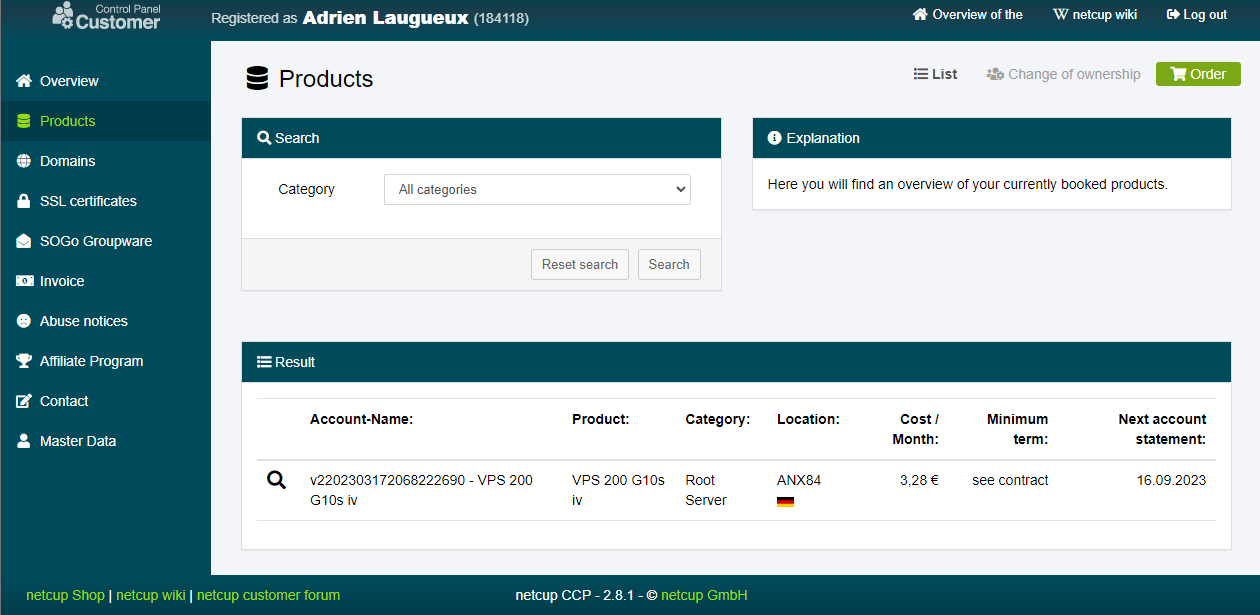Open netcup wiki footer link
This screenshot has width=1260, height=615.
[x=150, y=595]
